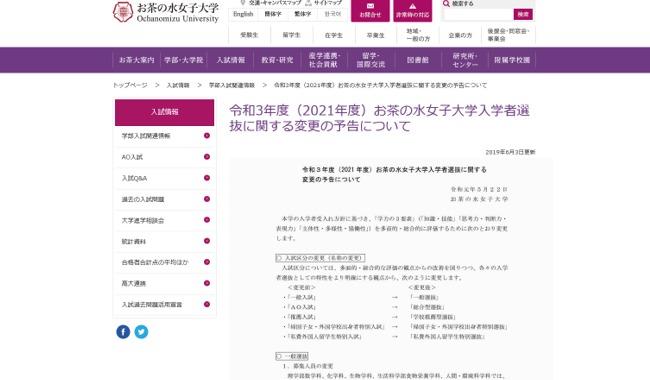Focus the site search text field
Image resolution: width=650 pixels, height=380 pixels.
click(478, 14)
